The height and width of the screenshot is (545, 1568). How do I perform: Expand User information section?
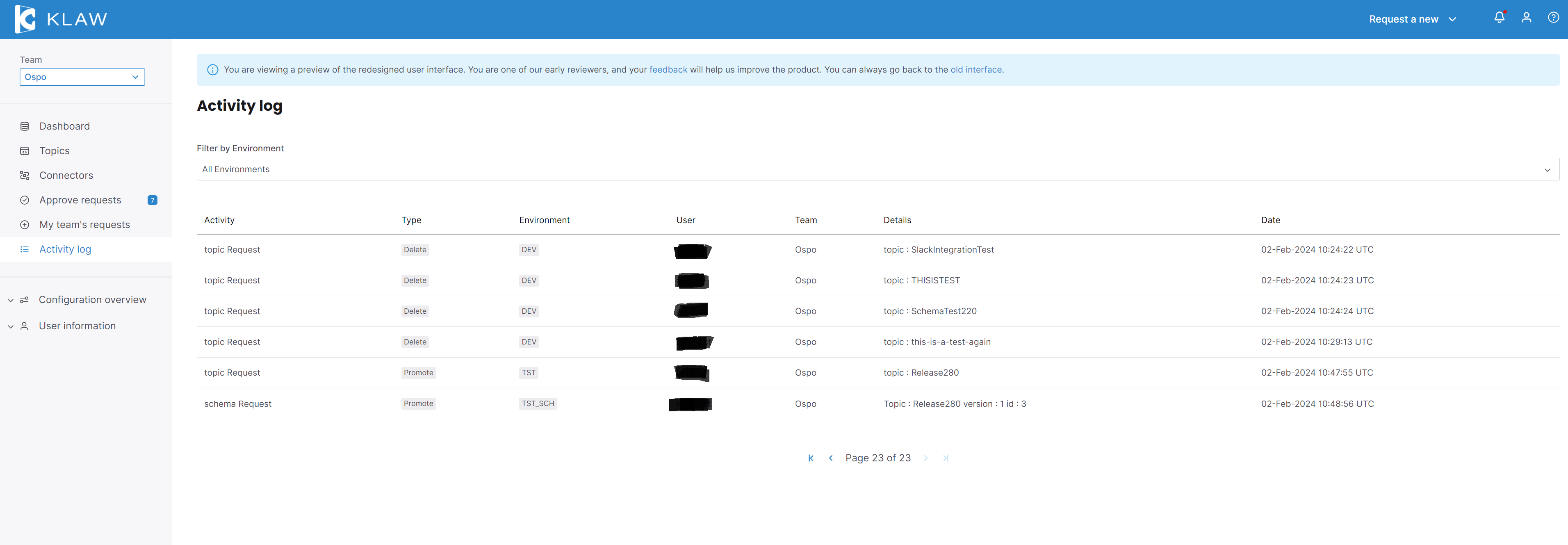point(77,326)
